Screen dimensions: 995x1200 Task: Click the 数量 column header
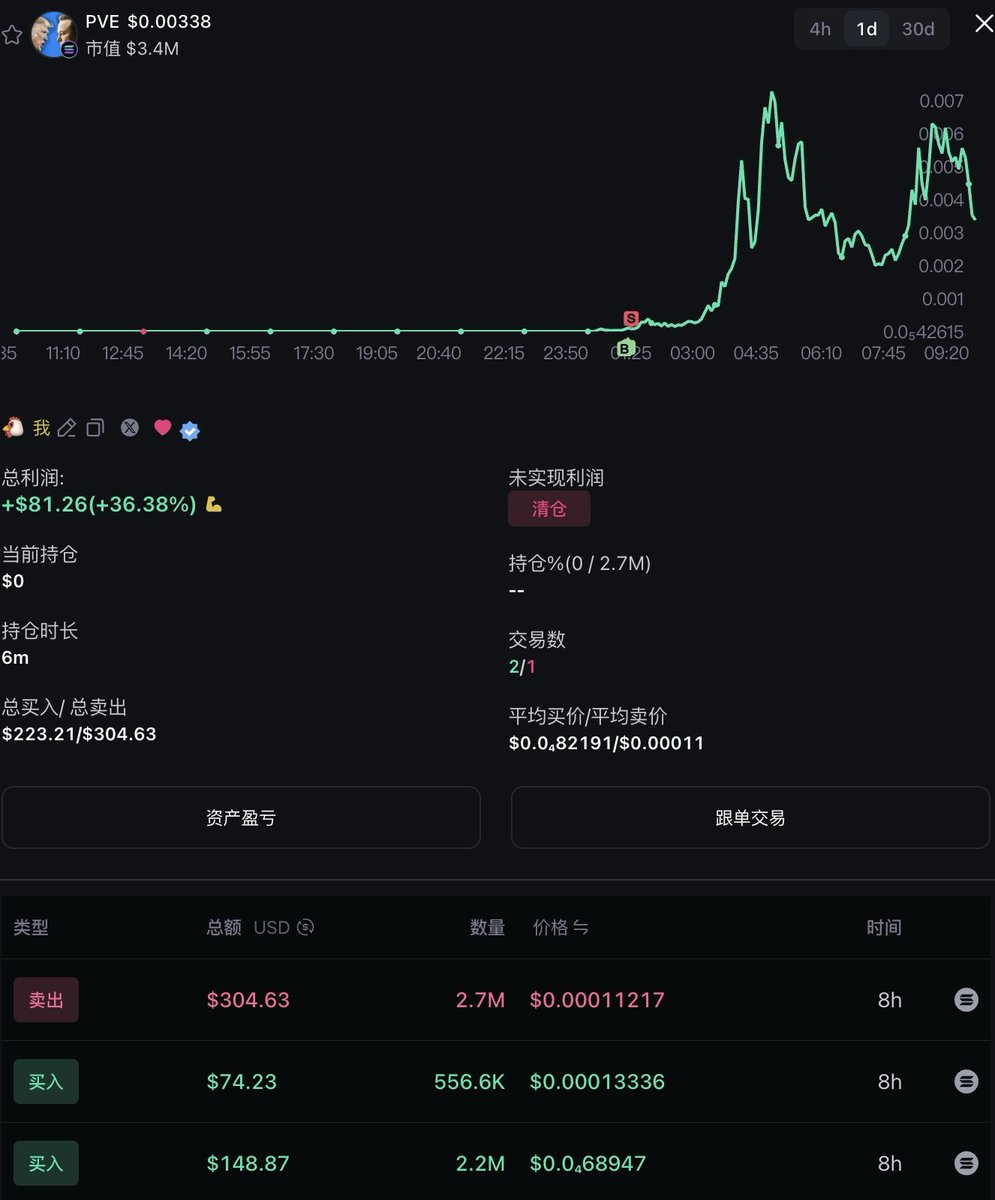click(x=488, y=927)
